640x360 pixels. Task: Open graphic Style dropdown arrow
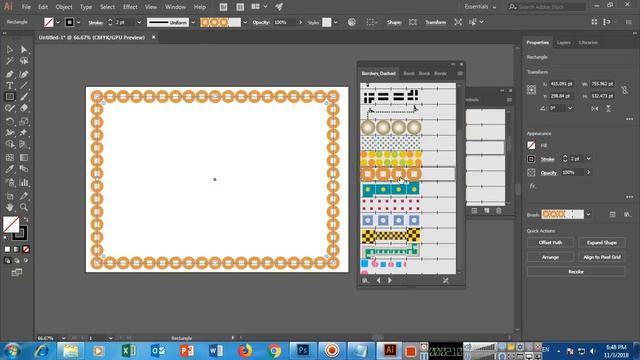pos(336,22)
